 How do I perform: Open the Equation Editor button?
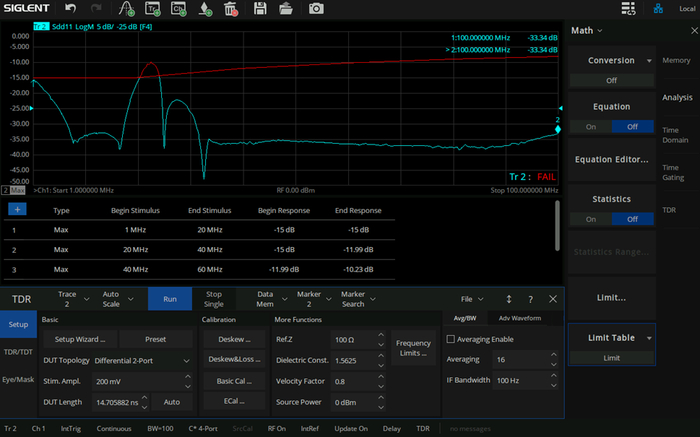pos(611,159)
